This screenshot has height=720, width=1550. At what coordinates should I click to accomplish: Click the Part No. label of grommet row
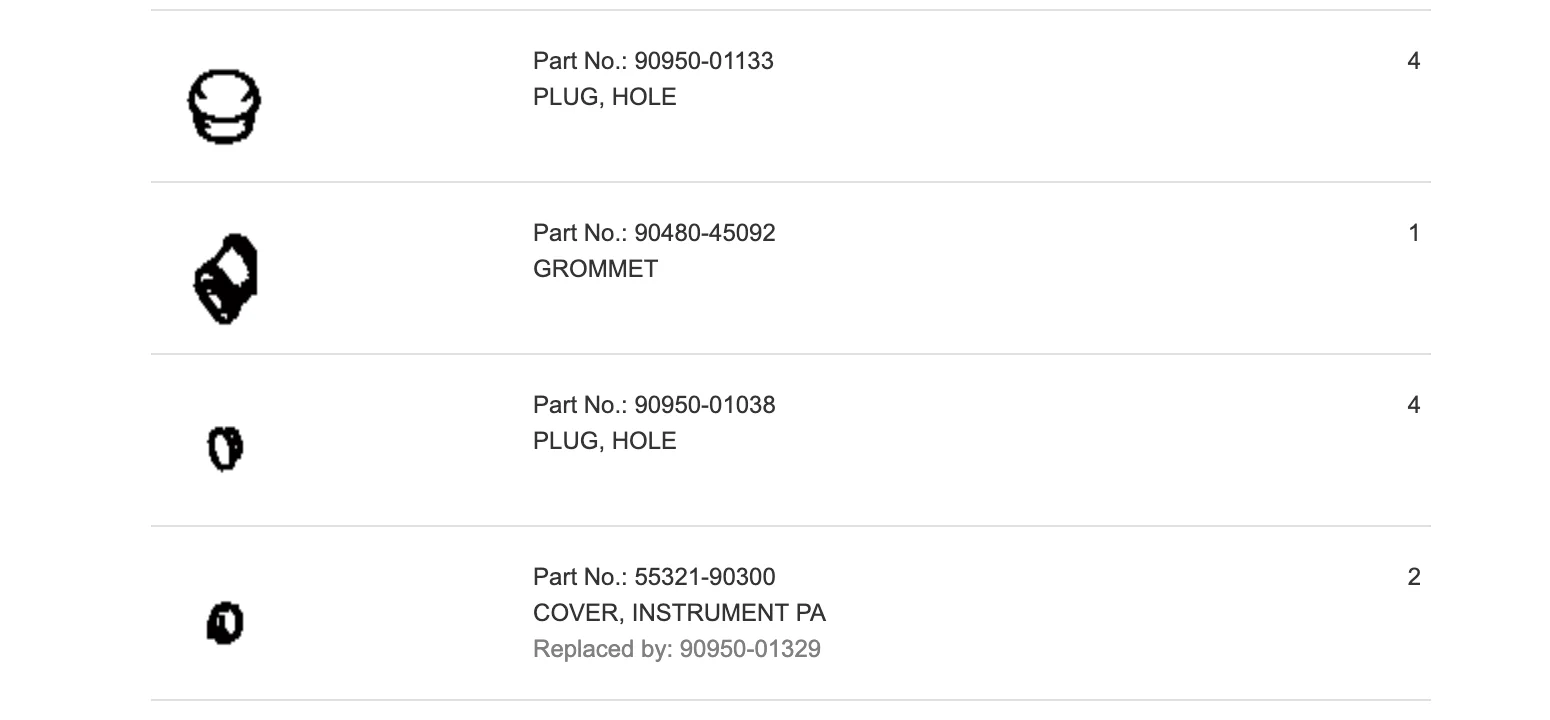click(580, 233)
